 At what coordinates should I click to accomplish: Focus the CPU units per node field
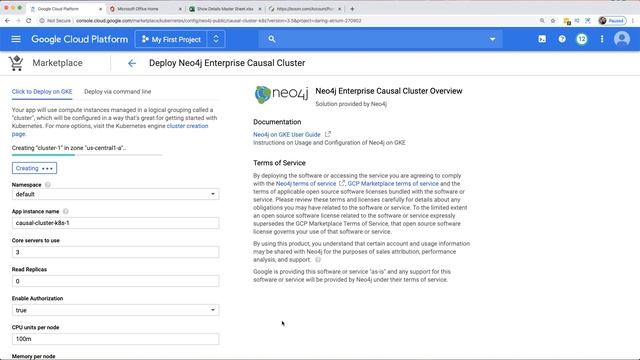pos(116,339)
